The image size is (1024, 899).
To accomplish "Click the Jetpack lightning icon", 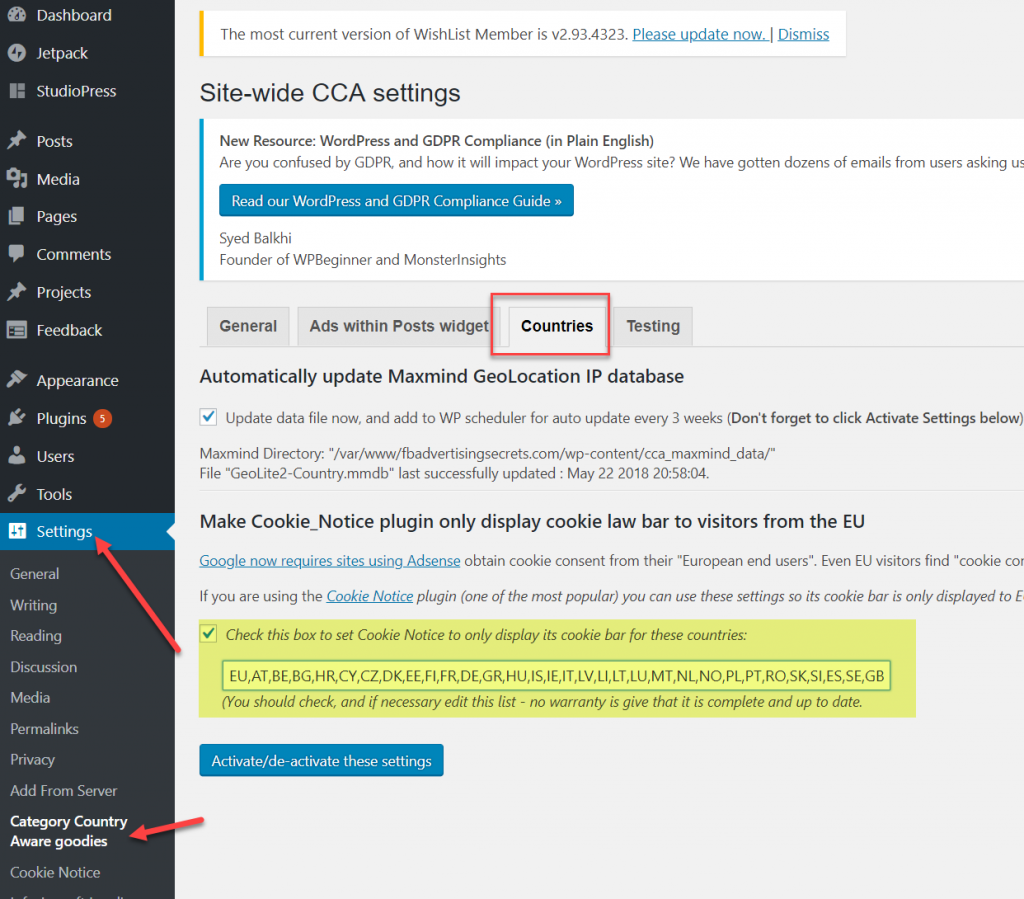I will point(17,53).
